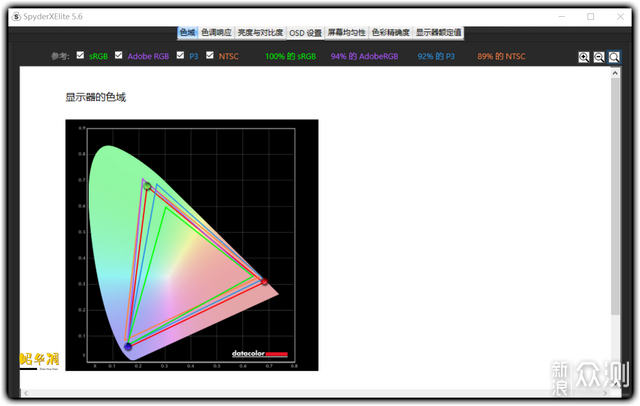Click the SpyderXElite app icon in title bar
The width and height of the screenshot is (640, 406).
pyautogui.click(x=16, y=17)
